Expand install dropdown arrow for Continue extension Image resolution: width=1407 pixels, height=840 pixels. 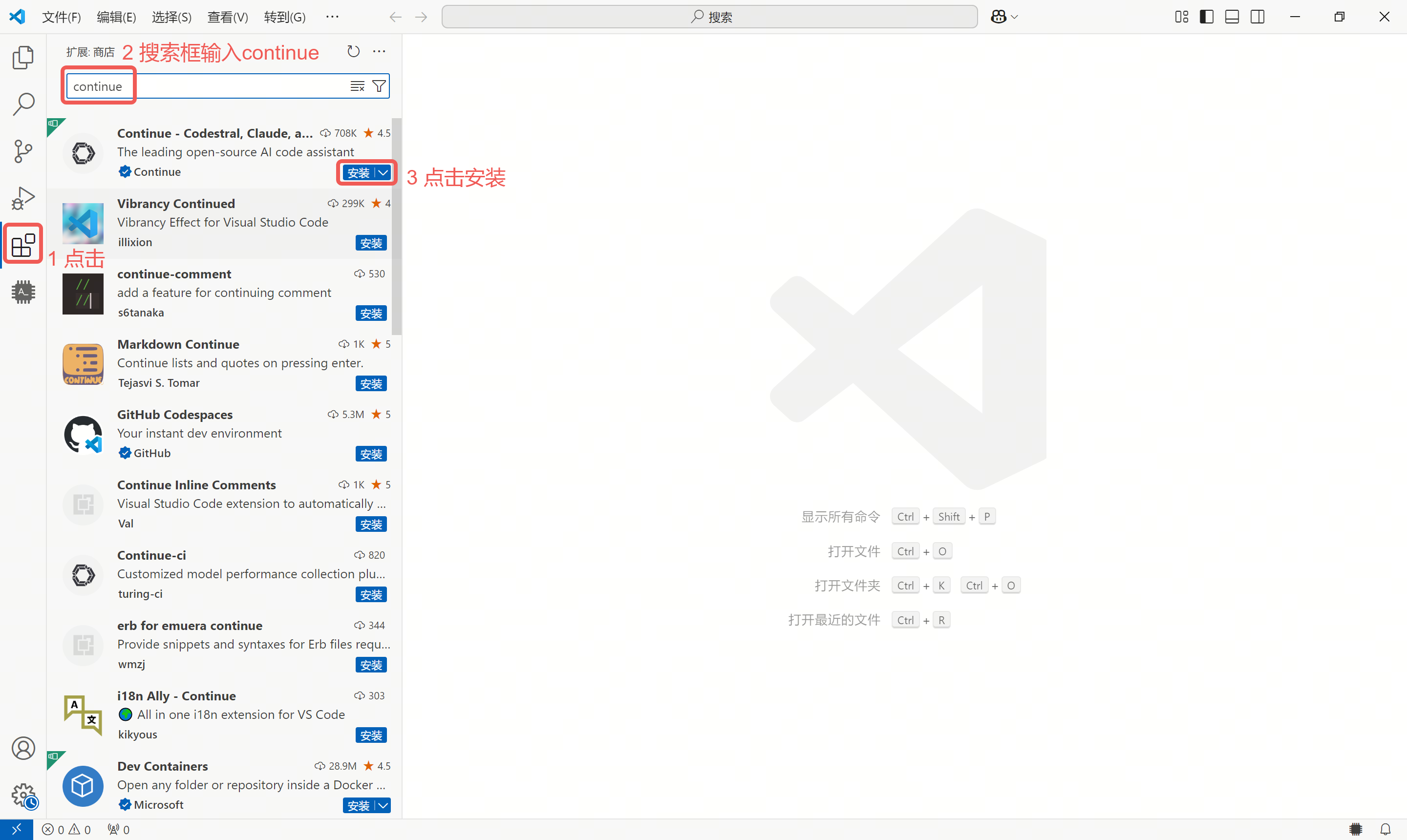coord(384,173)
